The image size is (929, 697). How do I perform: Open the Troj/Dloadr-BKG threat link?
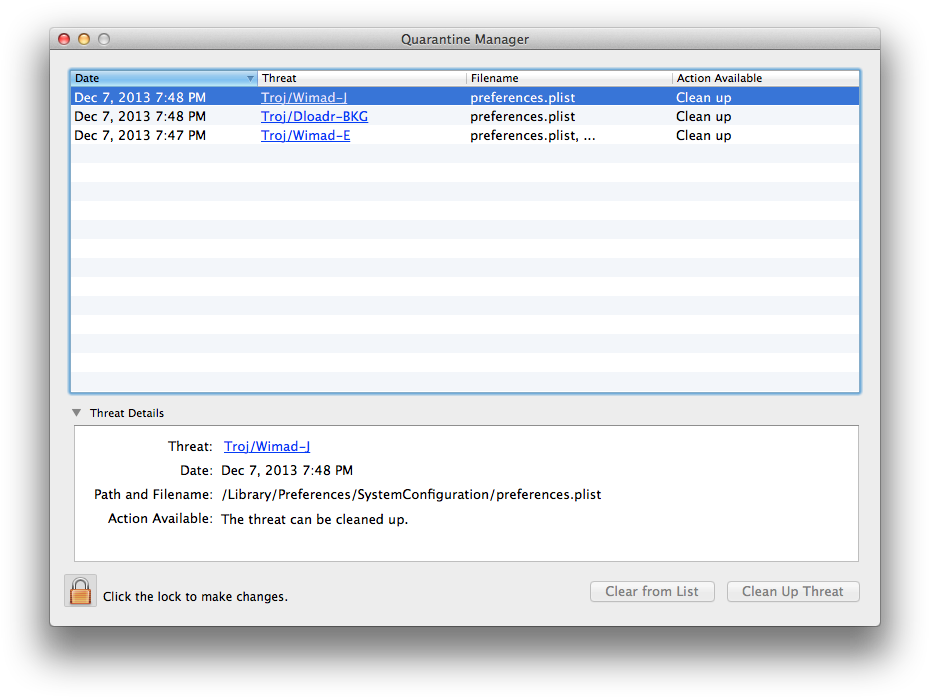(x=314, y=117)
